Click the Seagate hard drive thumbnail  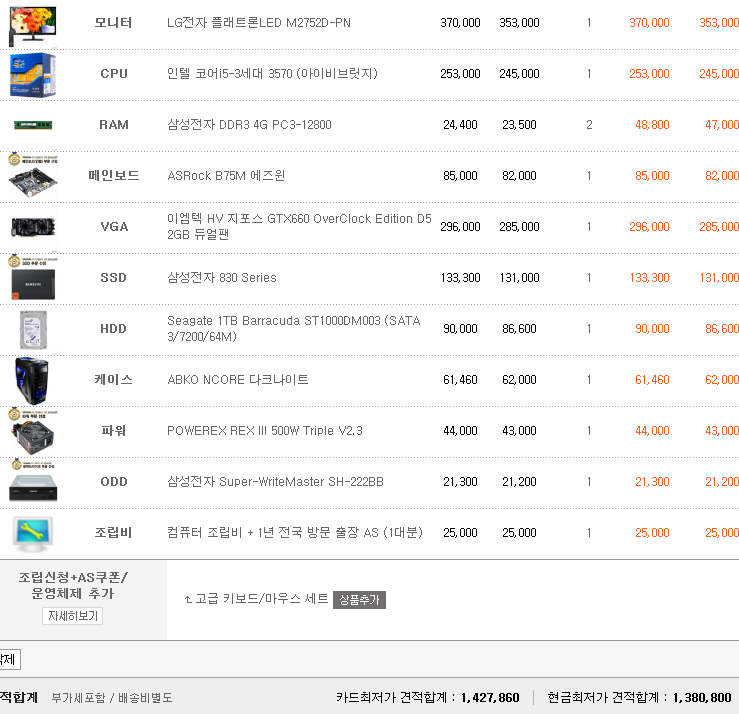coord(33,329)
